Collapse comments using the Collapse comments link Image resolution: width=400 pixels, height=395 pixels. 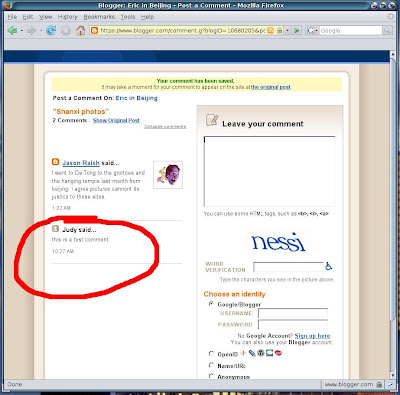pyautogui.click(x=165, y=127)
